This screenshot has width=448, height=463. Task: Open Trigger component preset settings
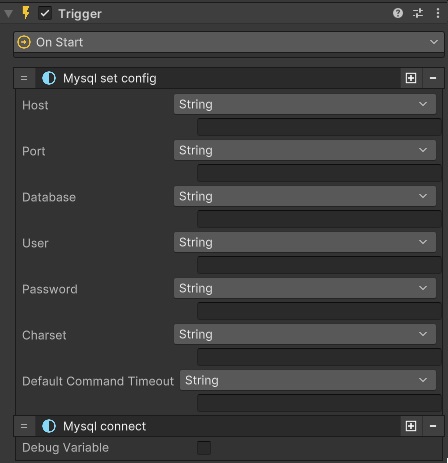point(418,13)
